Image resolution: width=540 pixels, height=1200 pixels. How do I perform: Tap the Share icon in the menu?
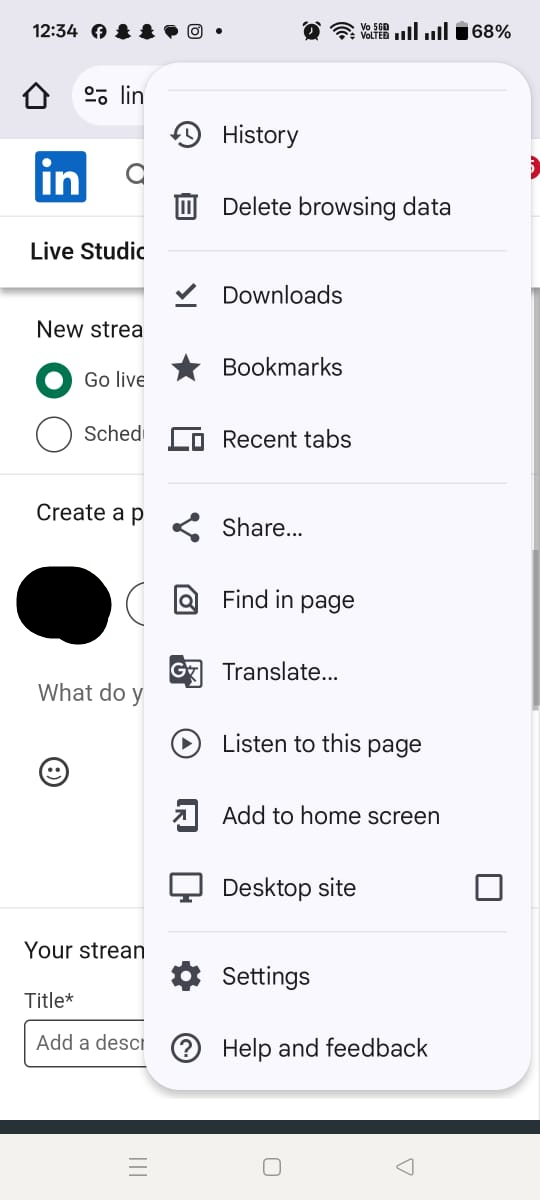[186, 528]
